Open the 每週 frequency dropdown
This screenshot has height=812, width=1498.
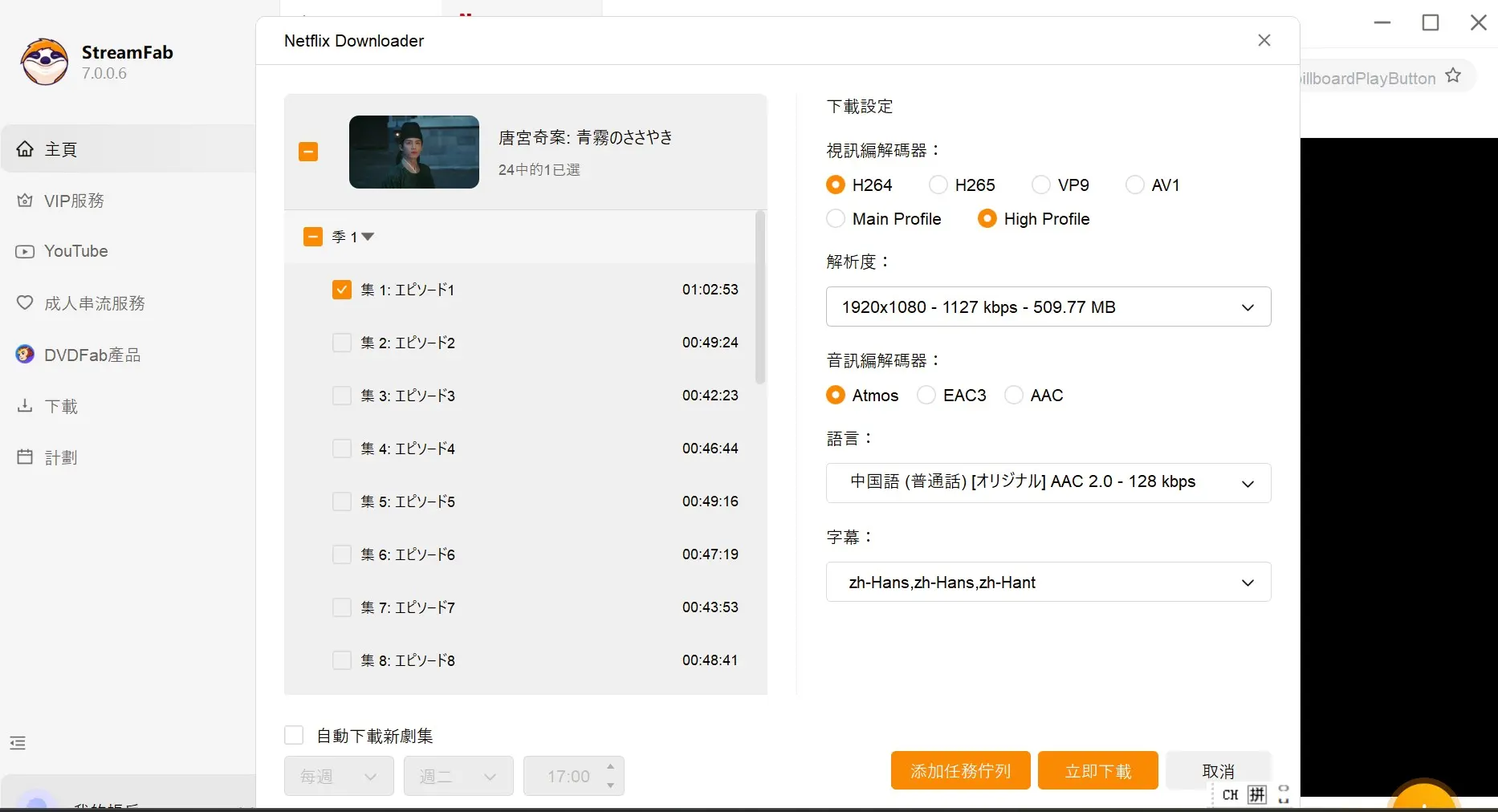[339, 776]
